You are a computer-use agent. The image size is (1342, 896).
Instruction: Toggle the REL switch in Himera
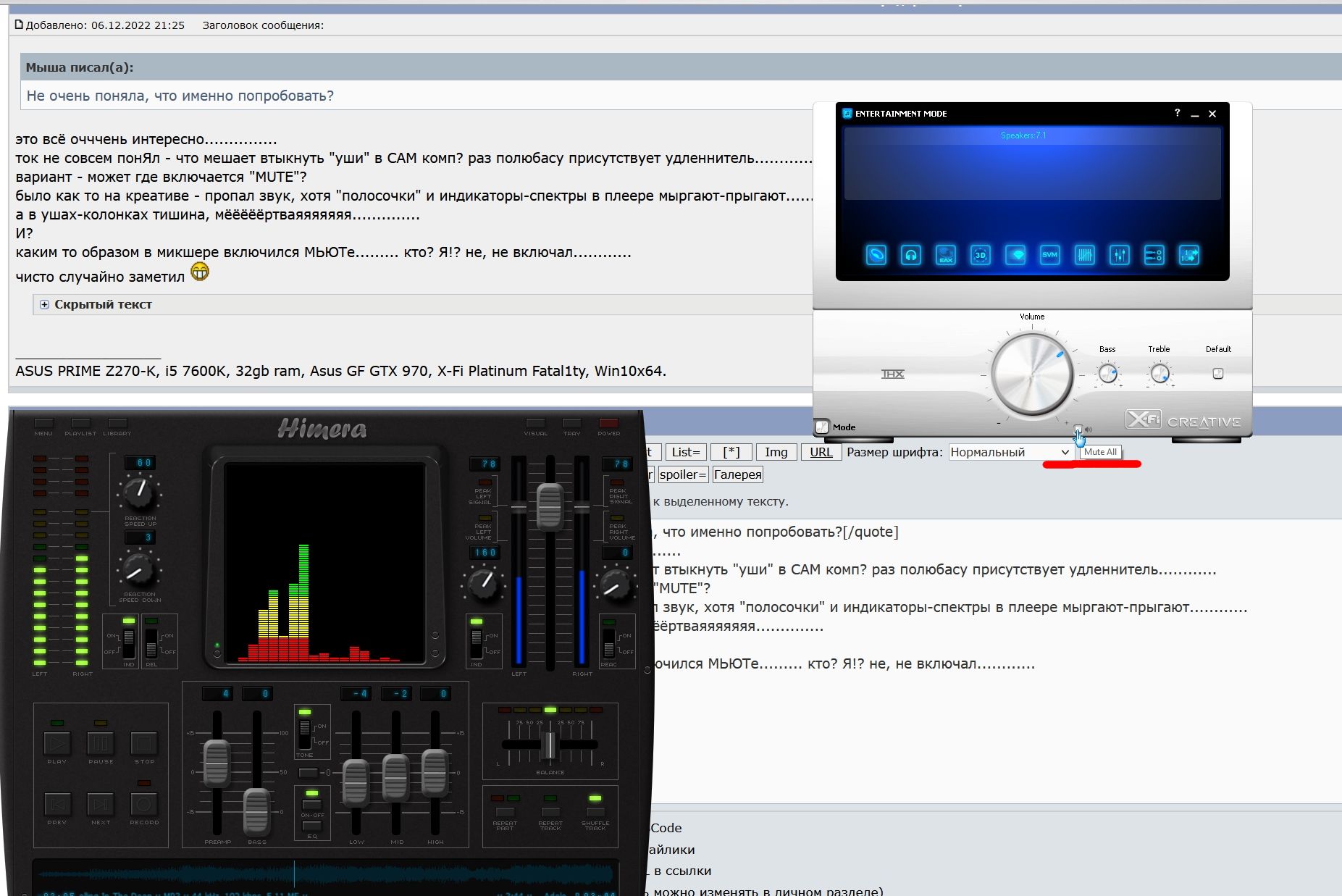pyautogui.click(x=151, y=643)
